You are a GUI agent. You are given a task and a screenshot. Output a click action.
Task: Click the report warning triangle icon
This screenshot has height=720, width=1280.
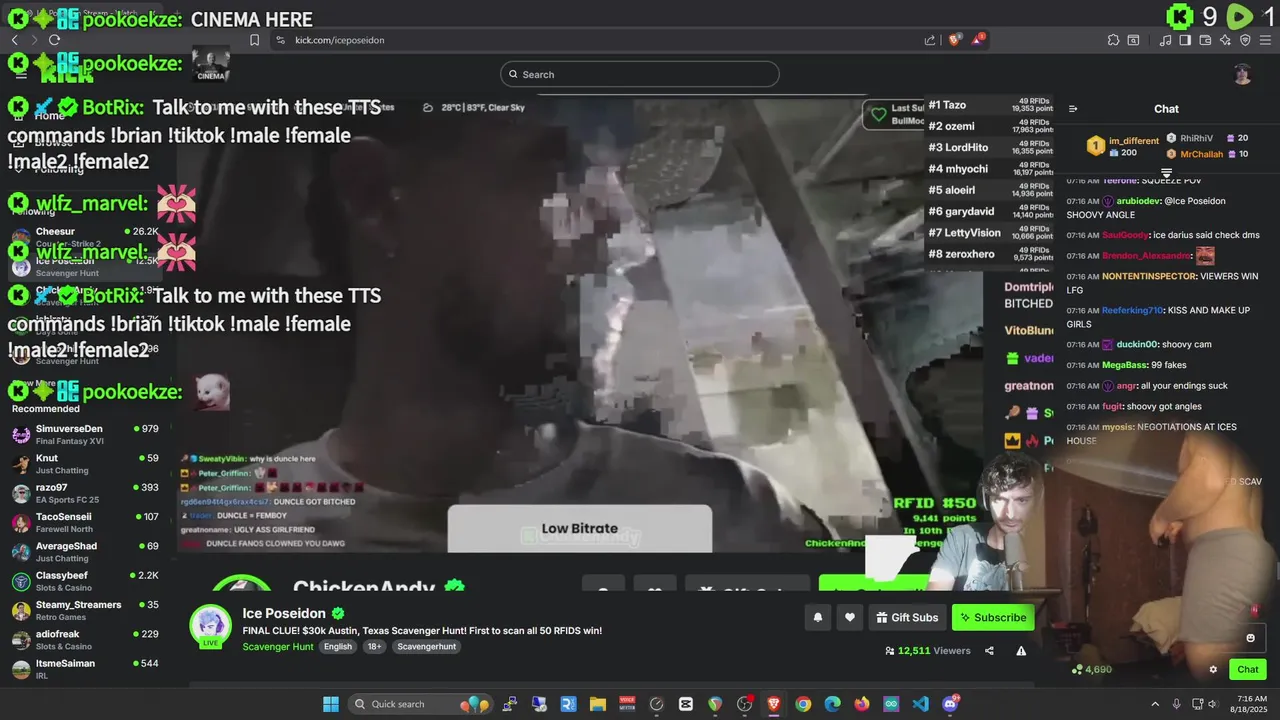1021,651
